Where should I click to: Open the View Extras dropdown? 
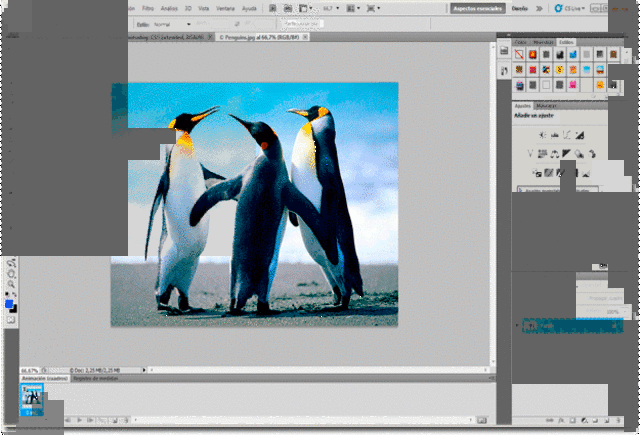[306, 8]
